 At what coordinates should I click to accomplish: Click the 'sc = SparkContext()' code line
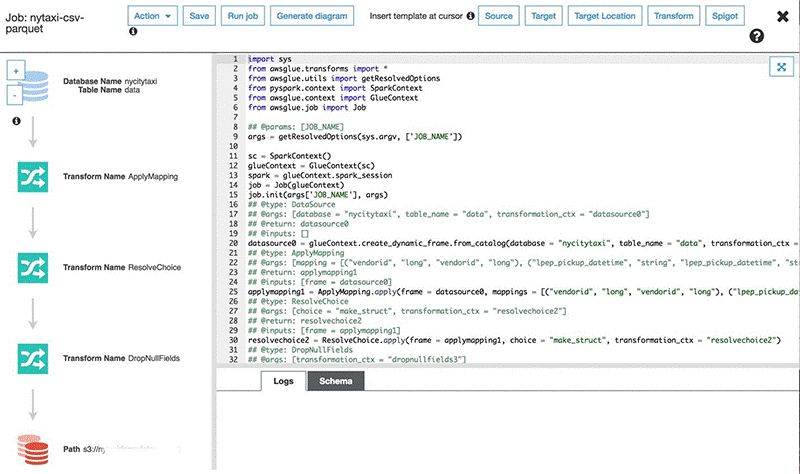[x=289, y=156]
